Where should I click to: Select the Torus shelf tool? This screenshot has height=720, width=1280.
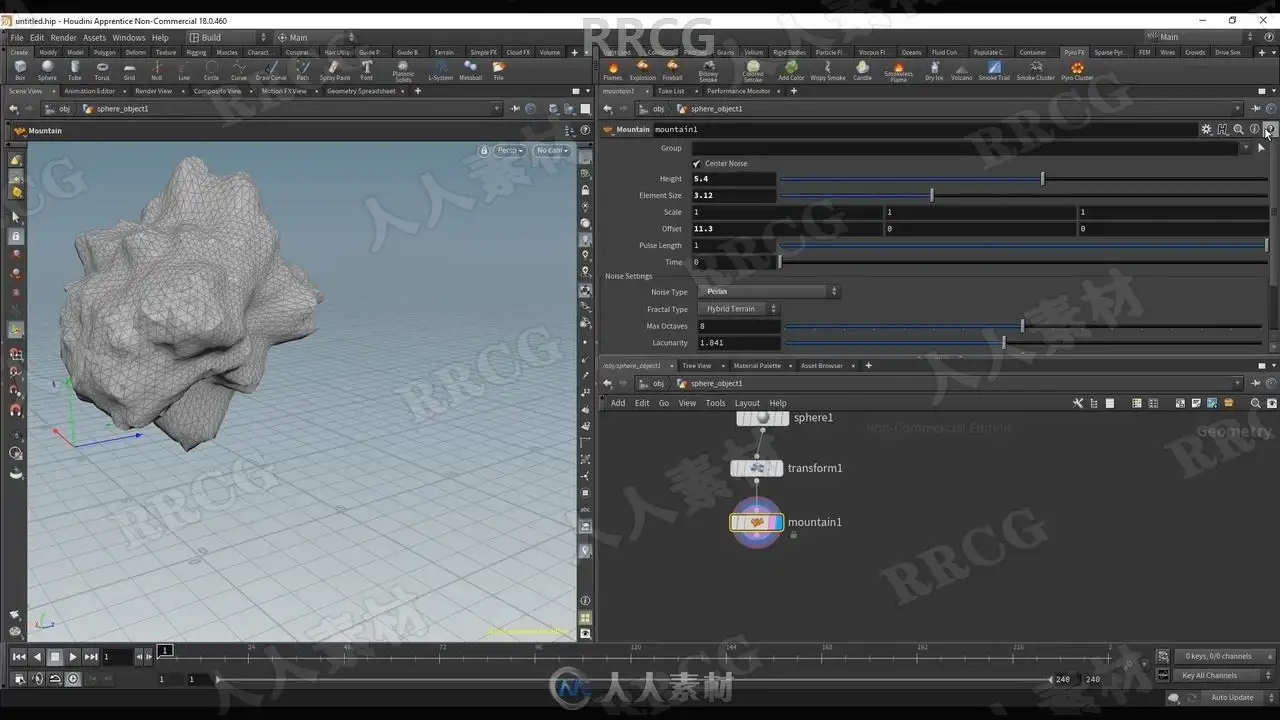click(x=102, y=70)
